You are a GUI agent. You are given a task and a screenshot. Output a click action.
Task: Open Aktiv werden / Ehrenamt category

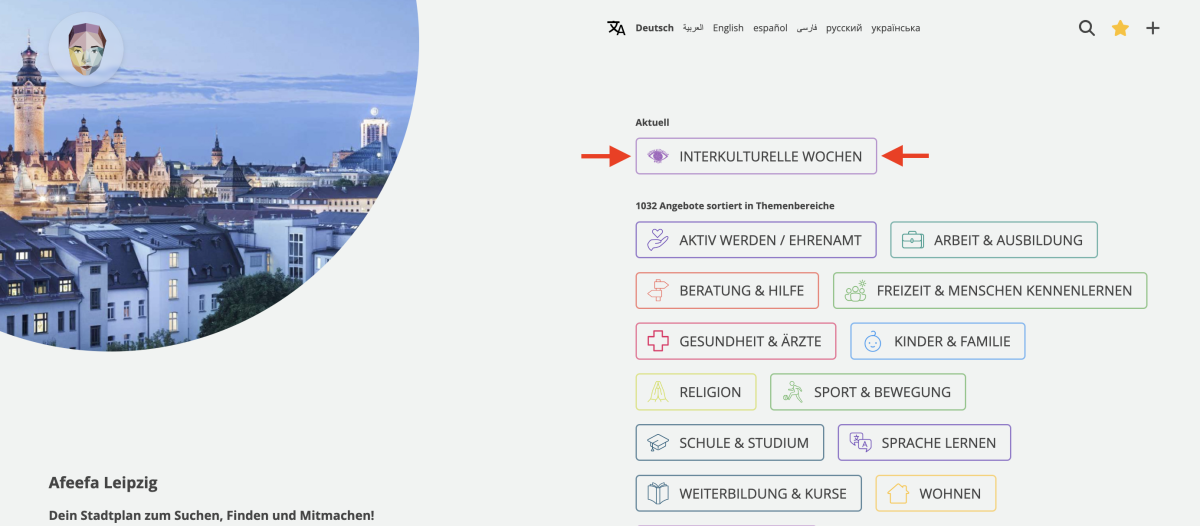[755, 240]
